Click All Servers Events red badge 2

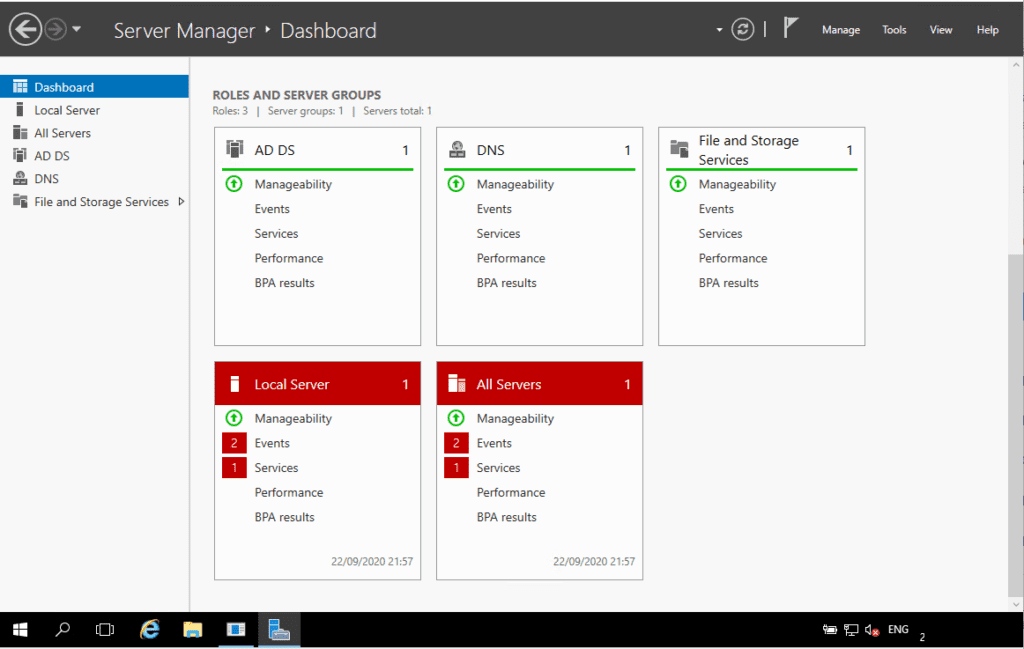click(x=456, y=443)
